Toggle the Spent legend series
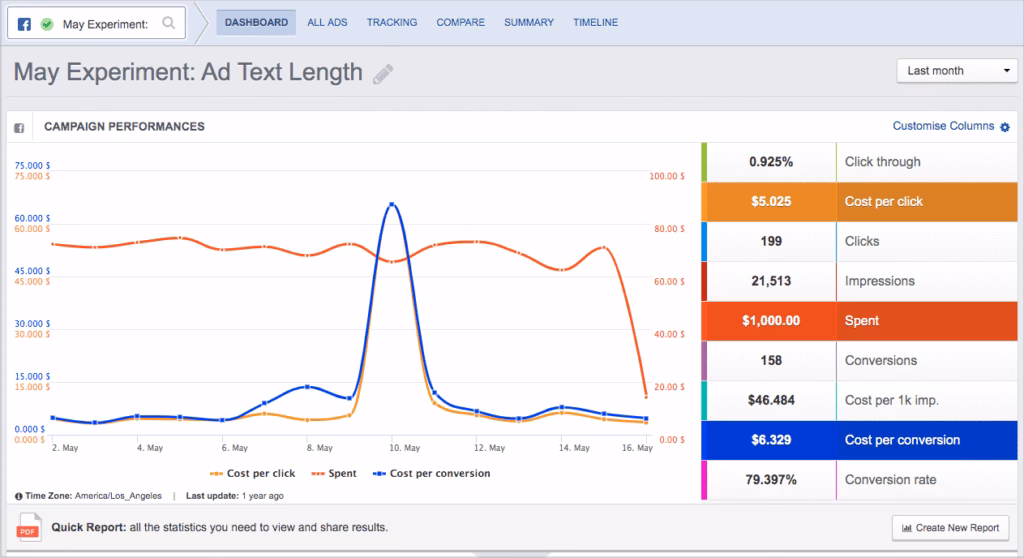 pos(335,473)
